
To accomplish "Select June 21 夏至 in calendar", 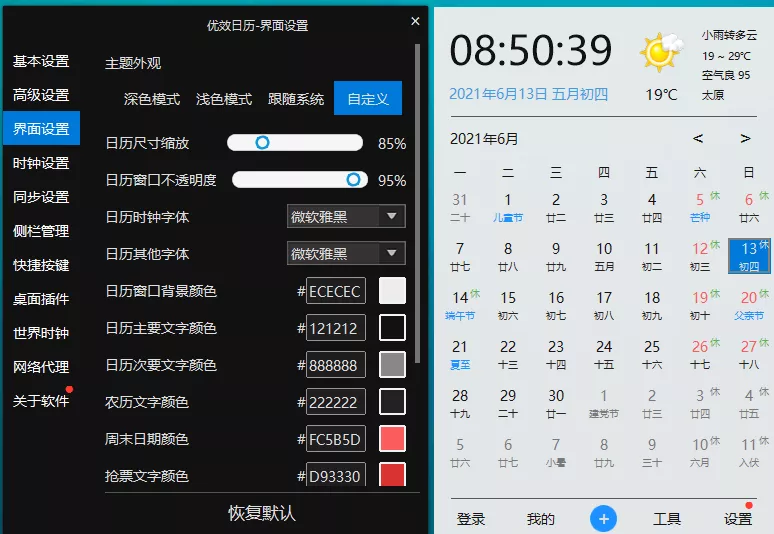I will click(460, 354).
